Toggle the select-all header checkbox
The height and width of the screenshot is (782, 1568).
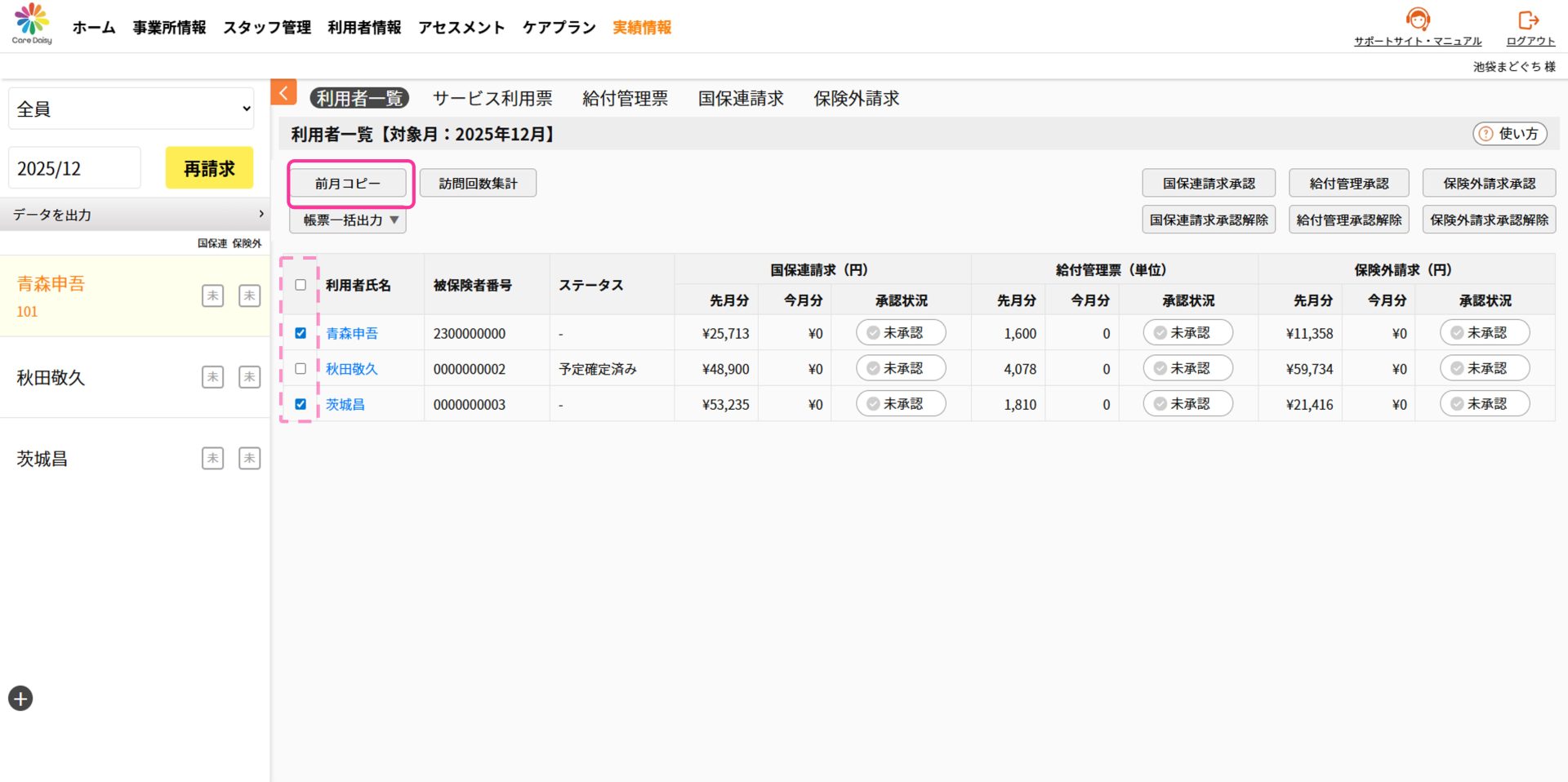pos(301,285)
